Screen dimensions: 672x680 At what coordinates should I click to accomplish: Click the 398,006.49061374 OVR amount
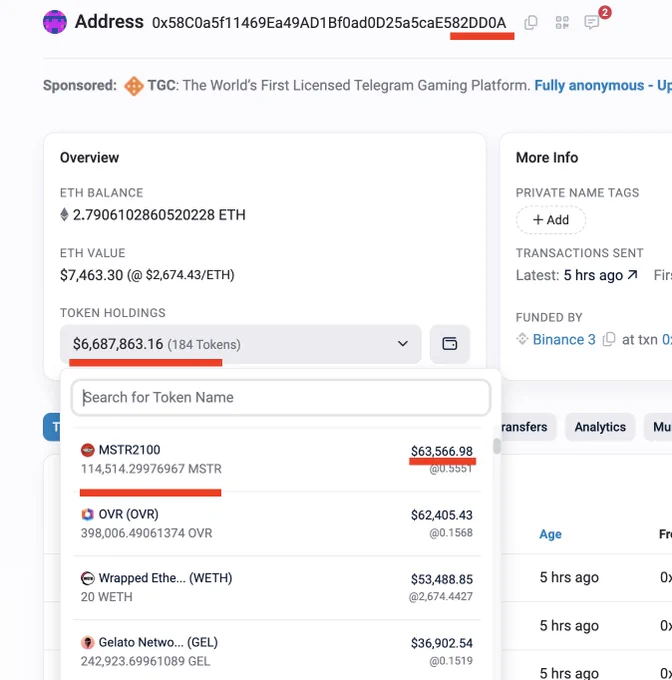(x=147, y=533)
